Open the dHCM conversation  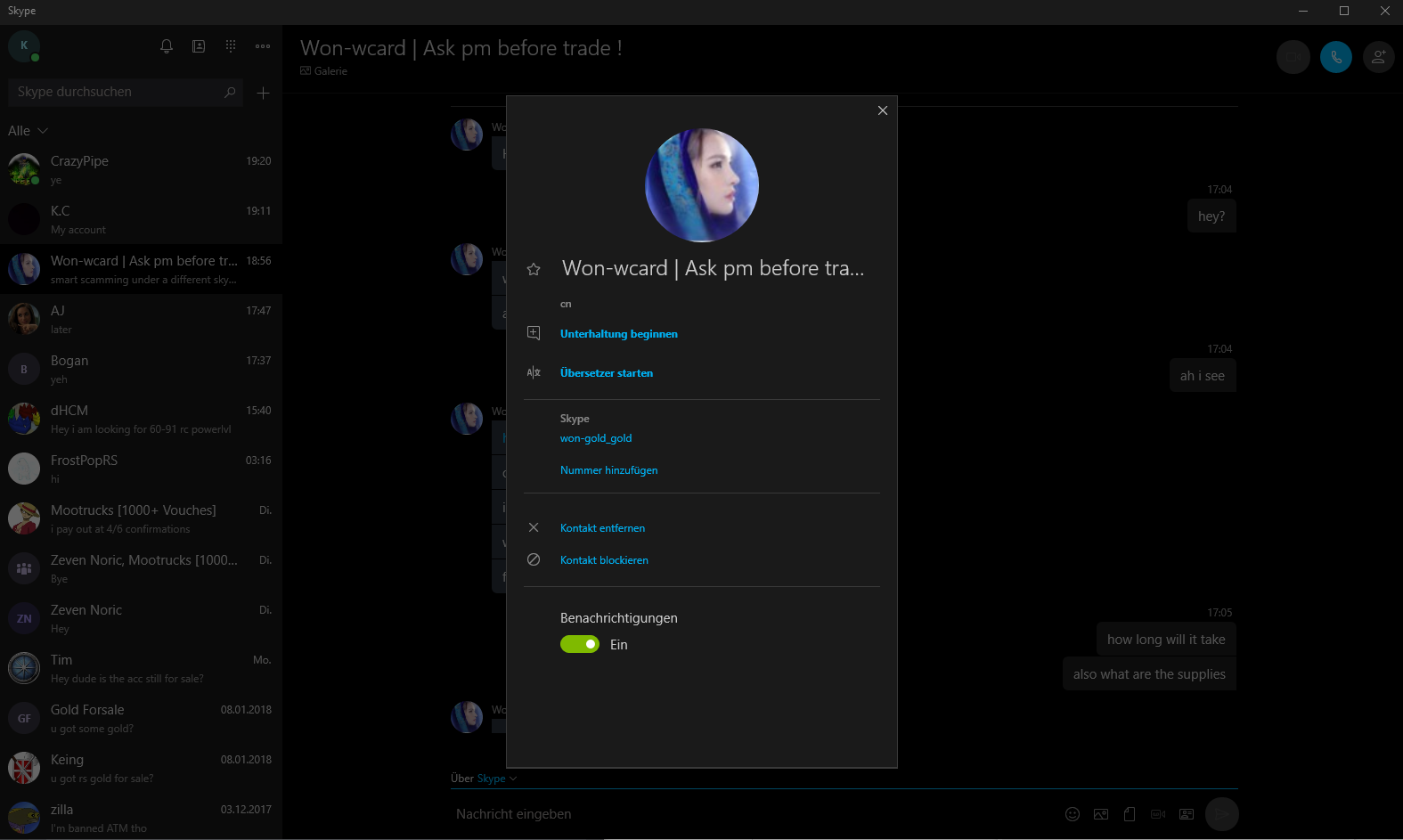[x=141, y=419]
